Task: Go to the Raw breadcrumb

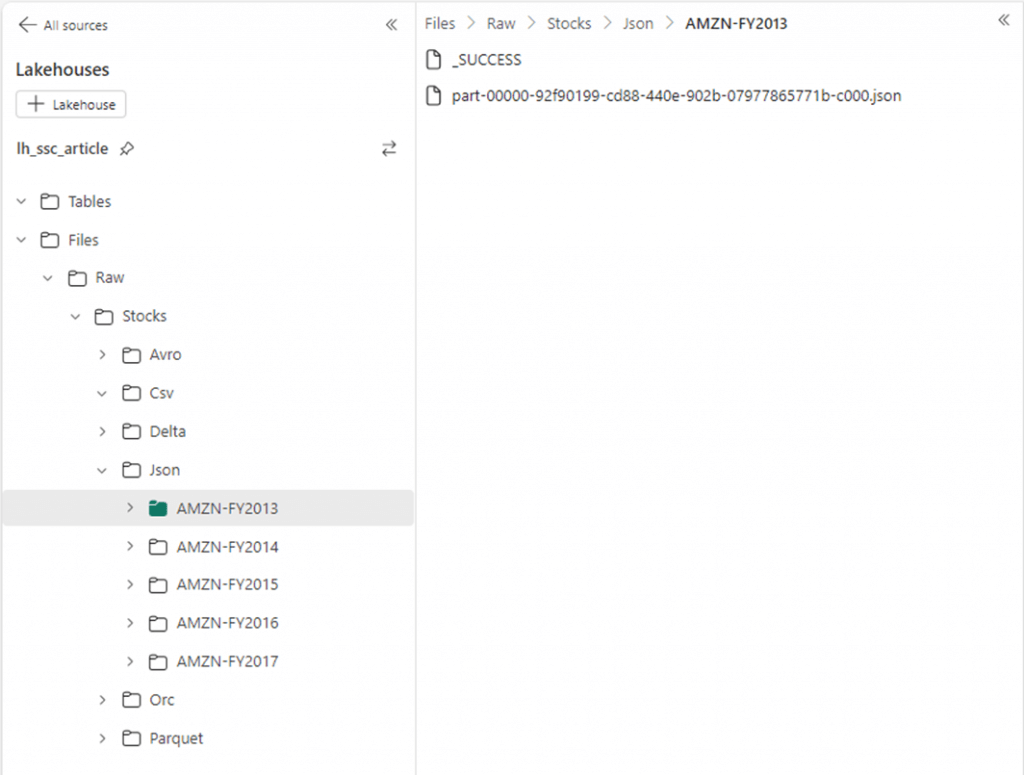Action: coord(501,24)
